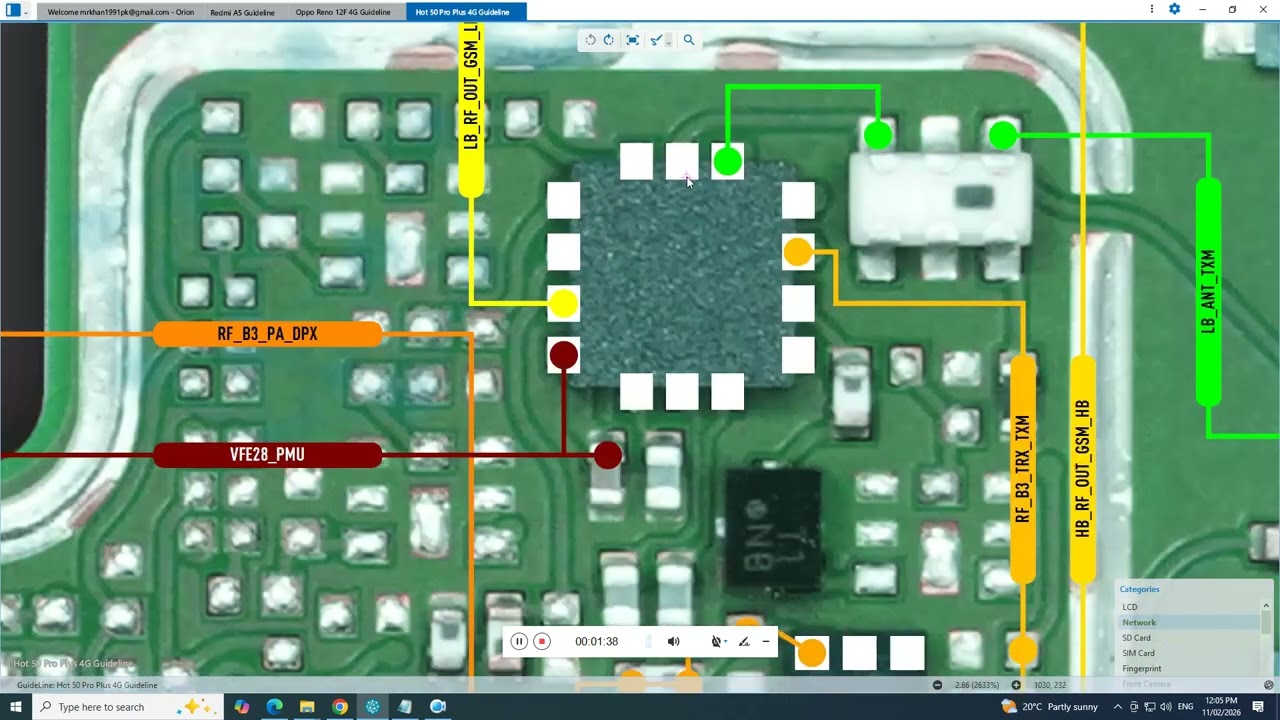
Task: Pause the screen recording
Action: click(519, 642)
